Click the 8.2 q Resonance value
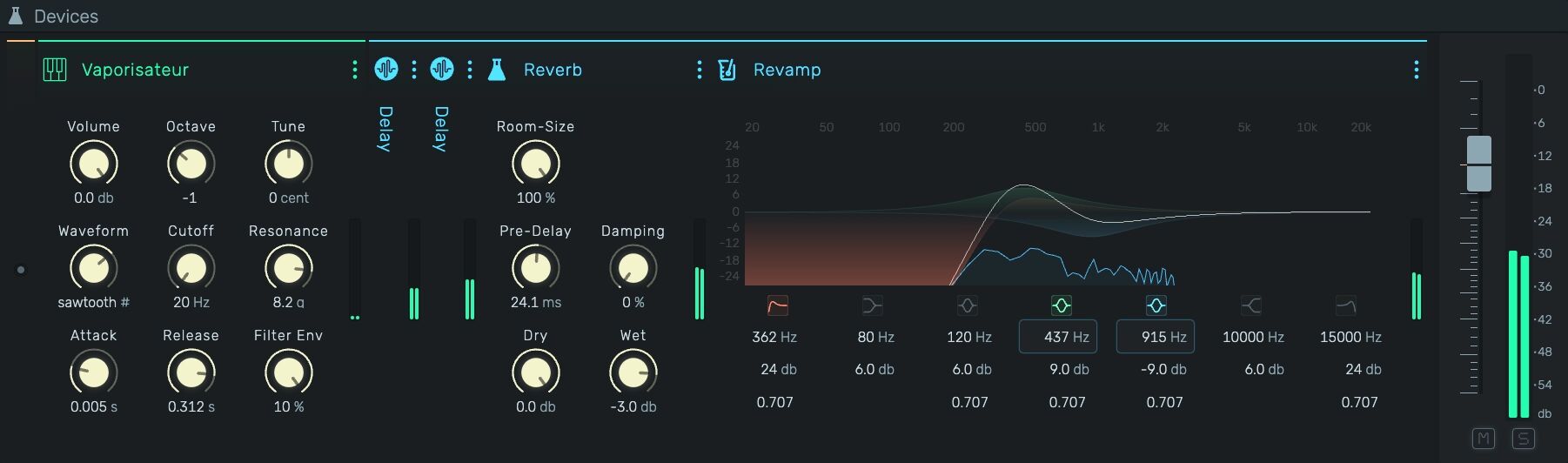Viewport: 1568px width, 463px height. coord(288,302)
